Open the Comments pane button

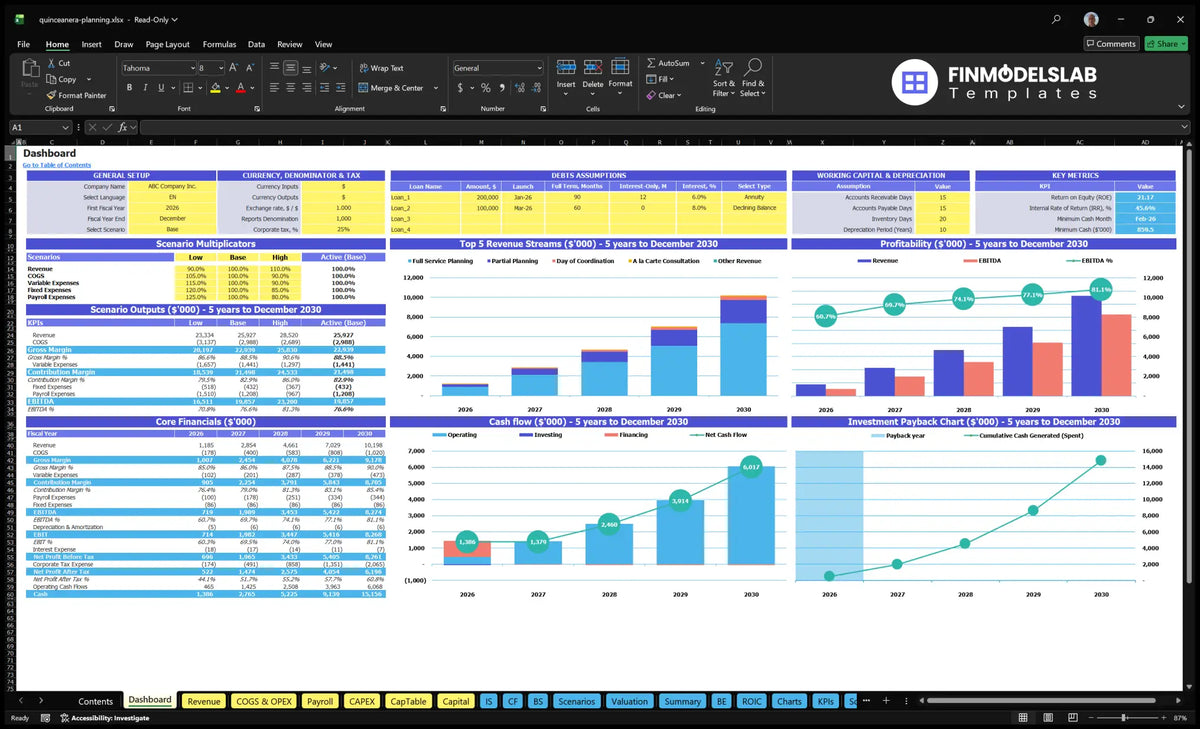1111,44
